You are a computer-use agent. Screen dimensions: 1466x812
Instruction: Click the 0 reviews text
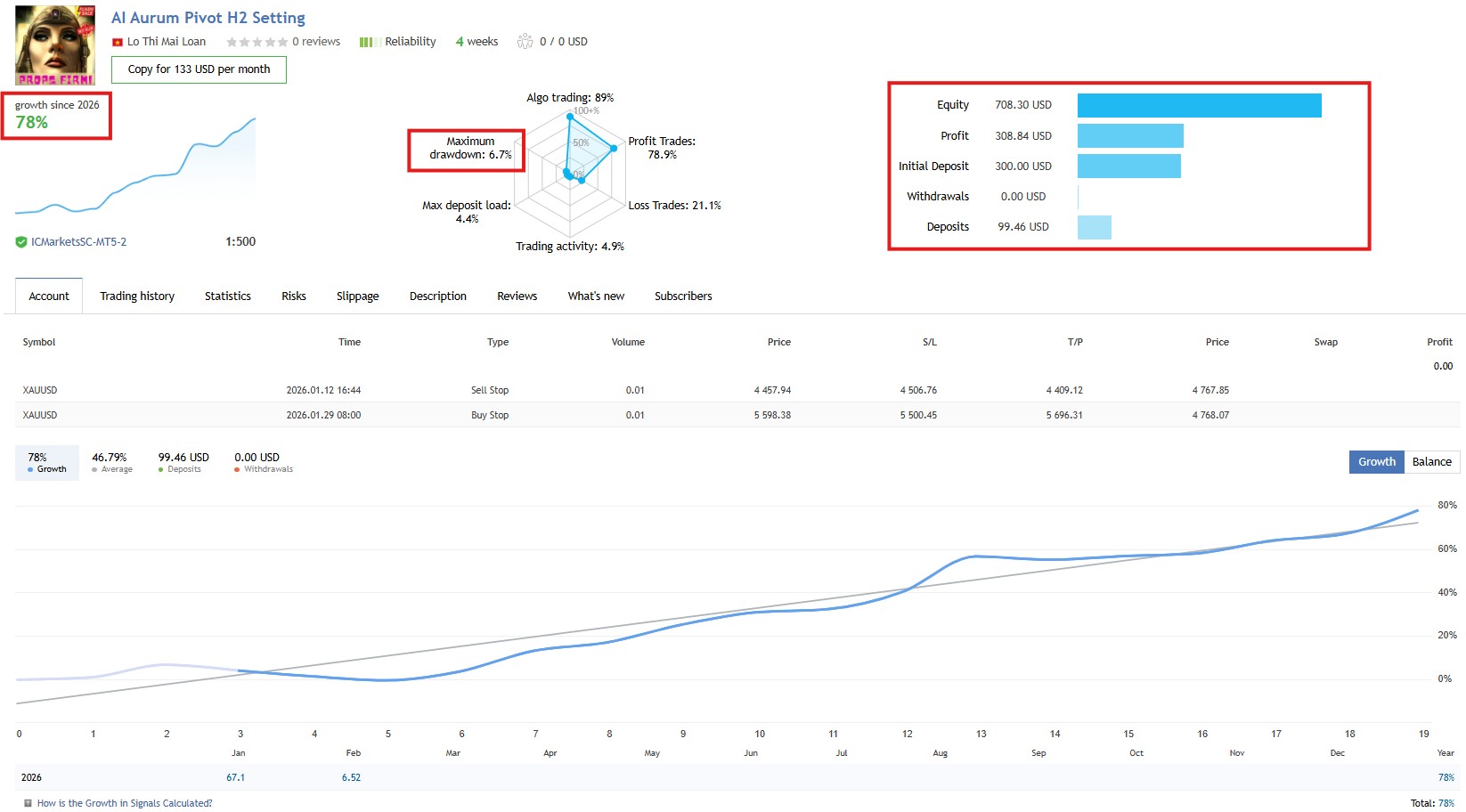pyautogui.click(x=316, y=42)
